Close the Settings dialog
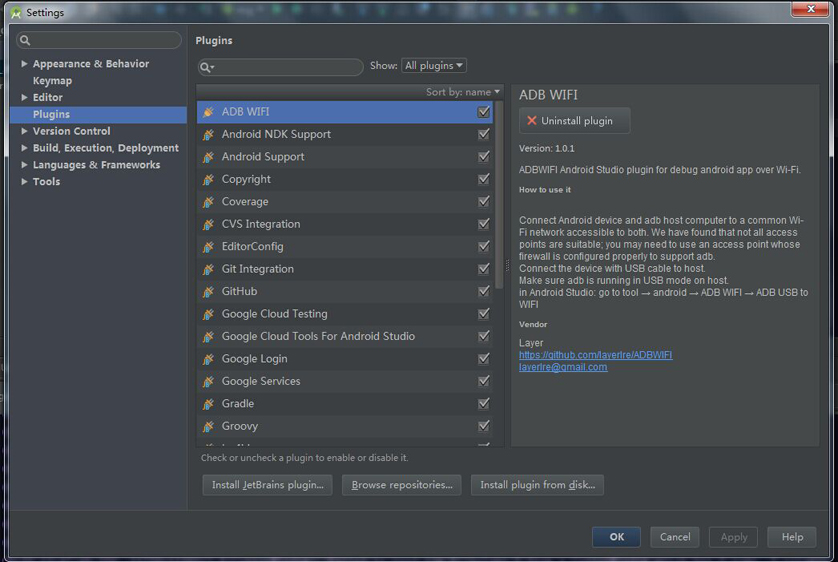This screenshot has width=838, height=562. [810, 9]
